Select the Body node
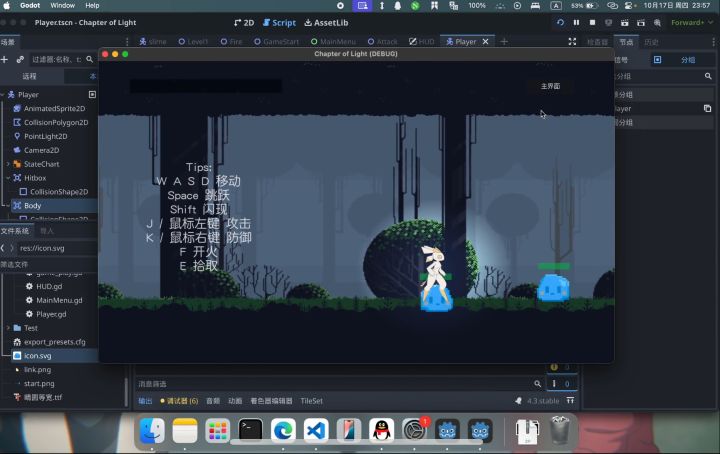 click(32, 206)
